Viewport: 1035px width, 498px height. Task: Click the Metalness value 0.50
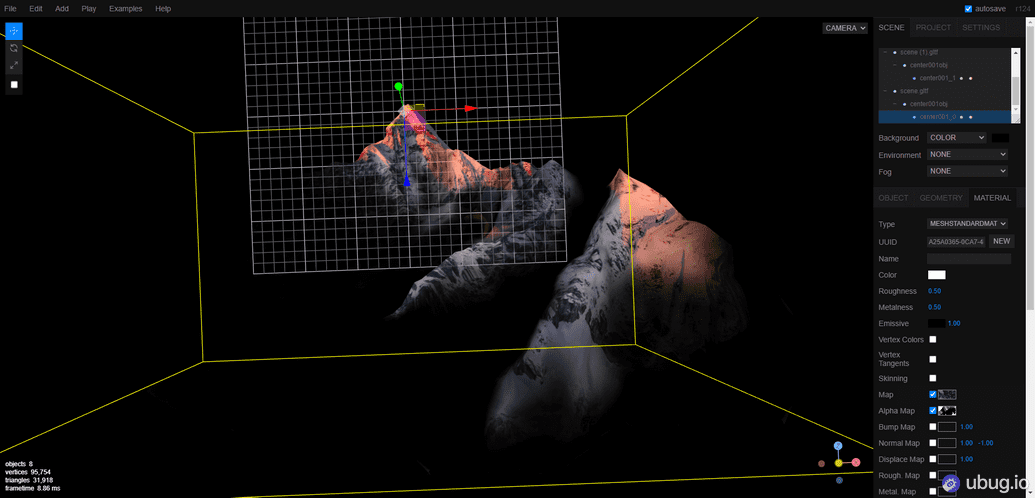tap(935, 307)
